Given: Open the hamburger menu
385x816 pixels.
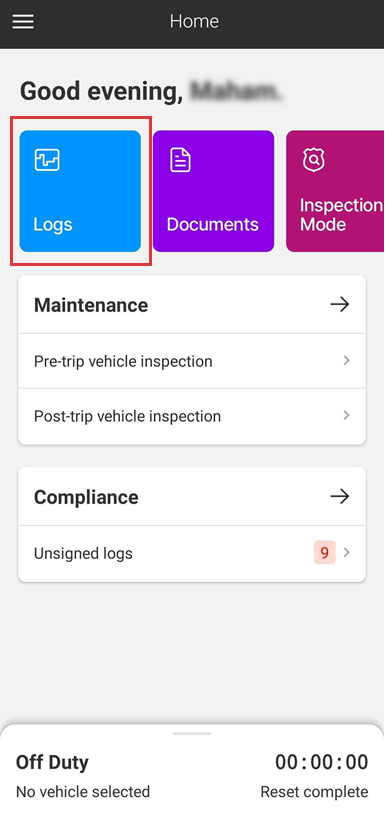Looking at the screenshot, I should tap(23, 21).
